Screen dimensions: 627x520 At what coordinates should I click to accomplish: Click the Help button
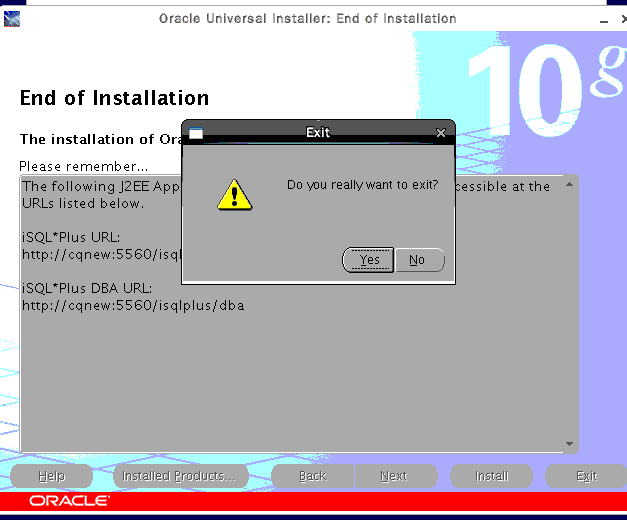52,476
